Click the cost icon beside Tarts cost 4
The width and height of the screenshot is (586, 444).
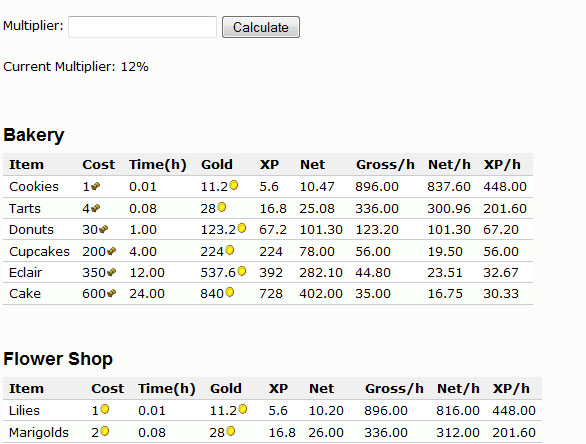[96, 208]
